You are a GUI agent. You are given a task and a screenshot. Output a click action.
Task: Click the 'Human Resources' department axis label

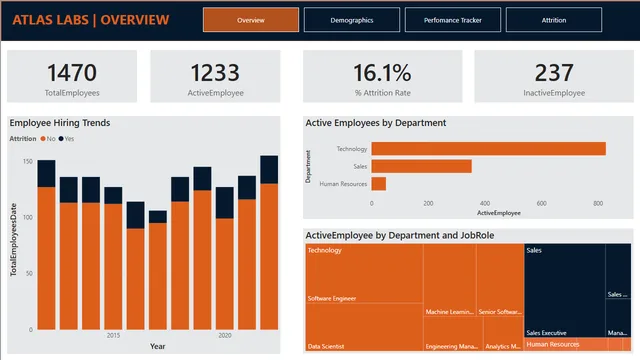coord(343,184)
